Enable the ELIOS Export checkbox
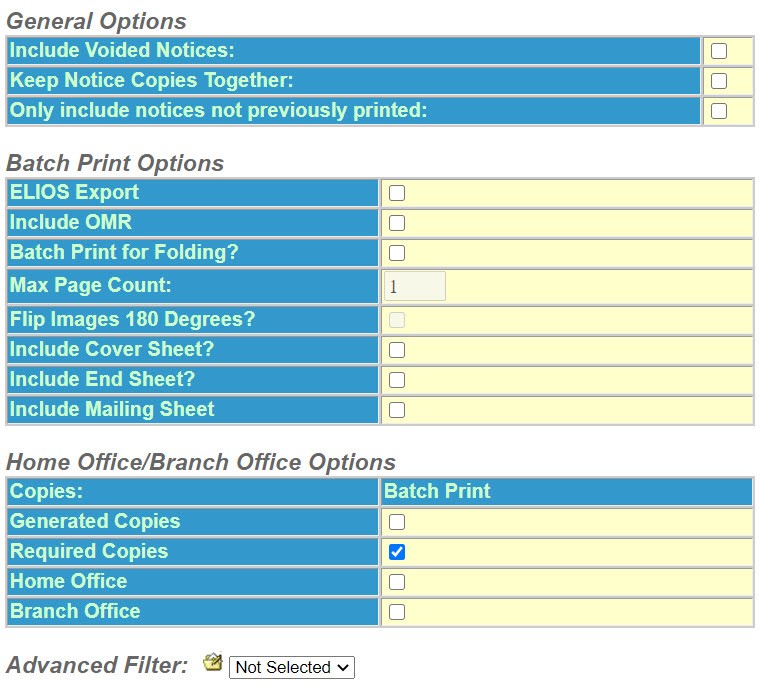Image resolution: width=773 pixels, height=689 pixels. click(397, 193)
